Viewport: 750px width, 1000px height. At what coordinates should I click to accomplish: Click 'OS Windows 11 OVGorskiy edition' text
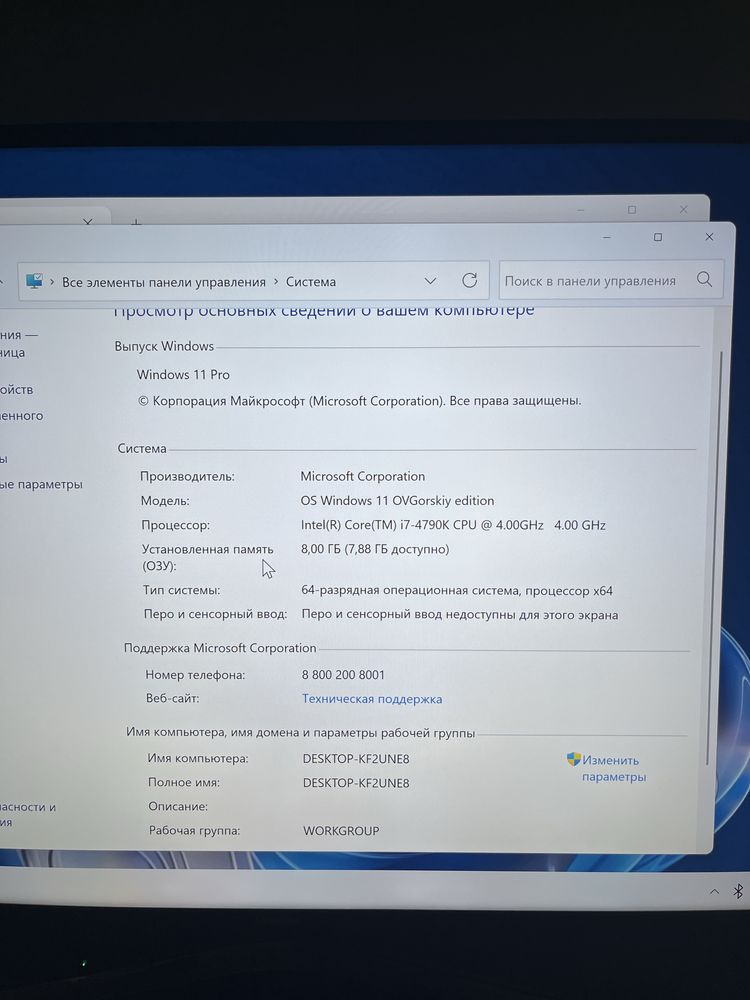coord(397,501)
